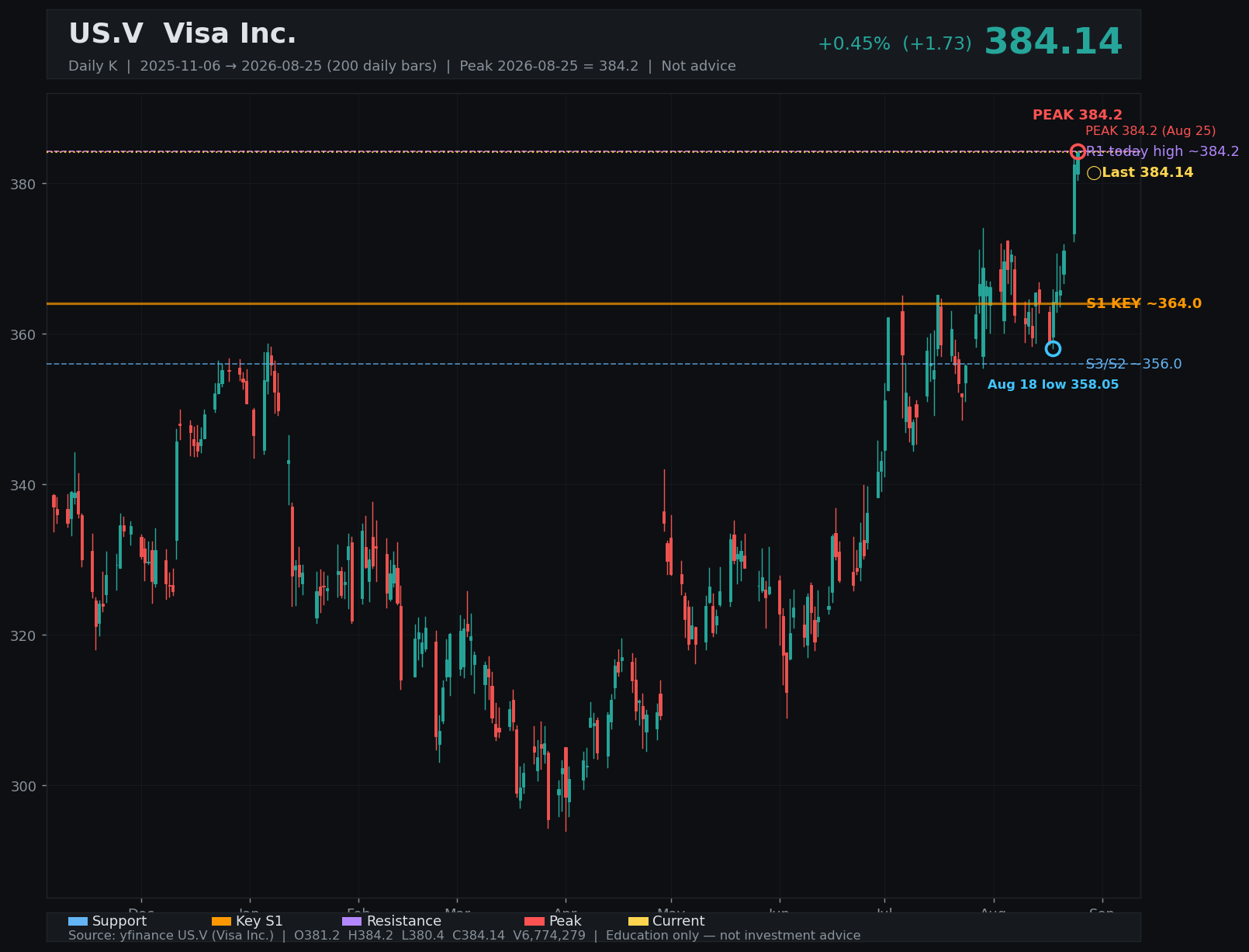This screenshot has width=1249, height=952.
Task: Select the 'Aug 18 low 358.05' annotation
Action: [1053, 385]
